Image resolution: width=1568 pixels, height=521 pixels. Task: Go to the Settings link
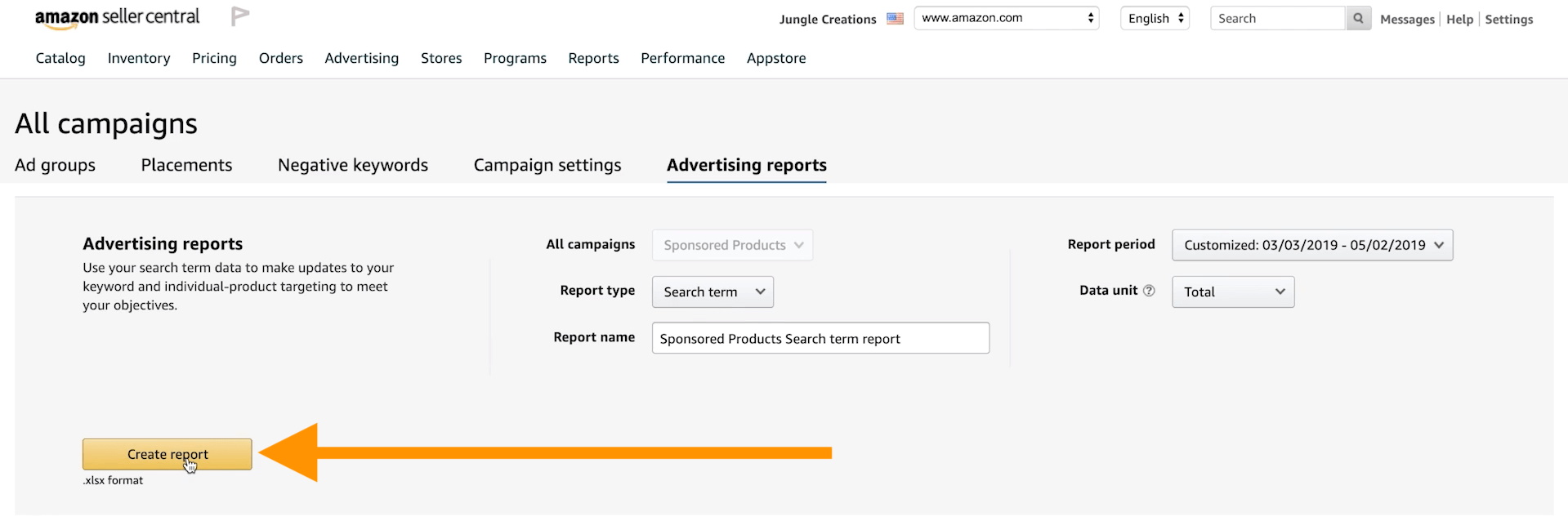coord(1508,20)
